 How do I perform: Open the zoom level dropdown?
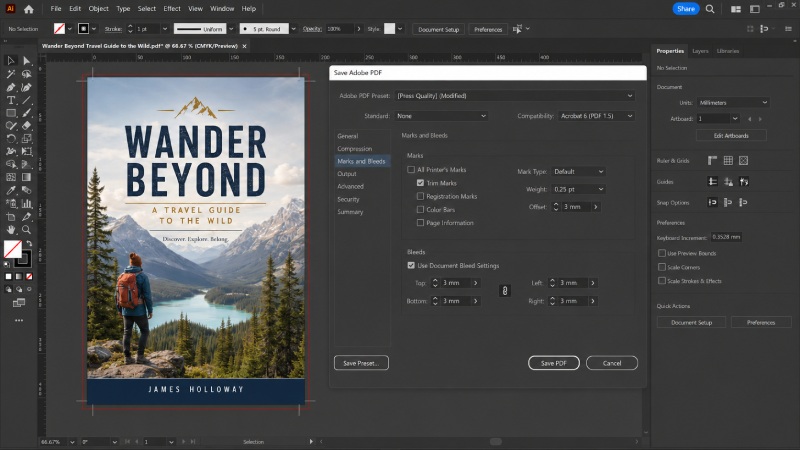[x=72, y=442]
